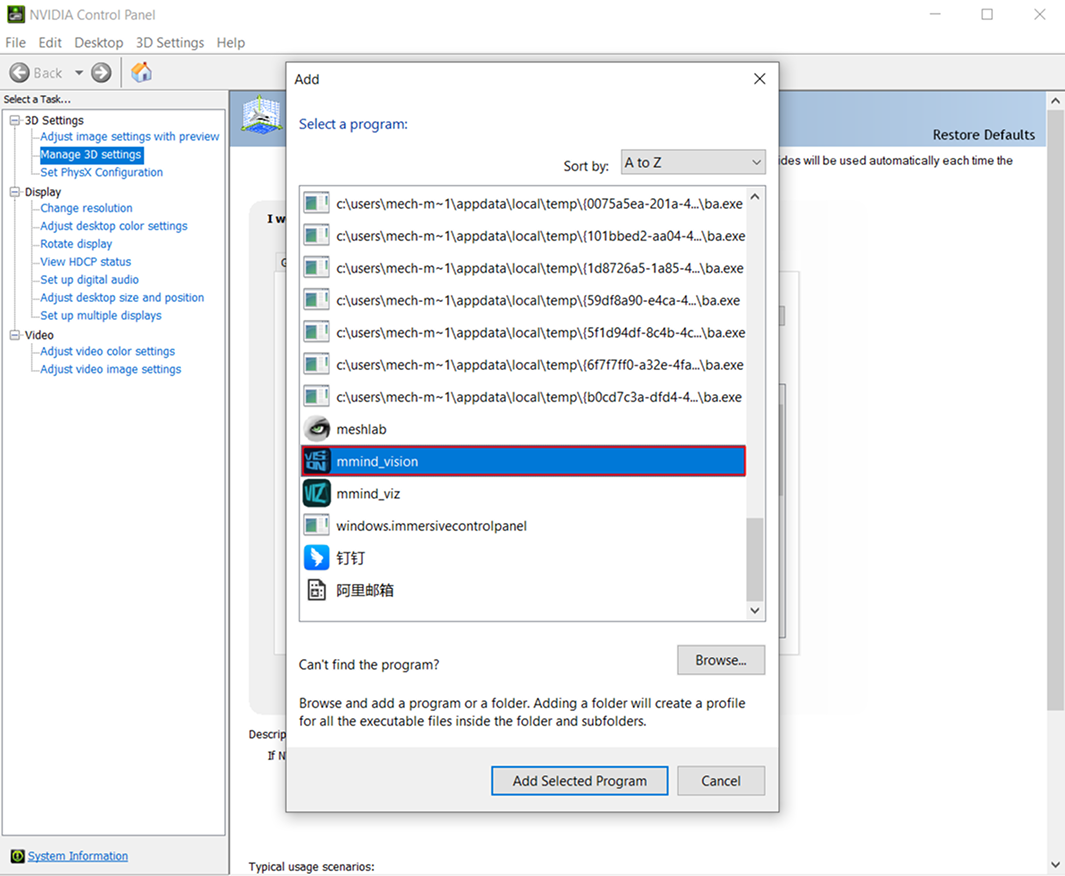Open the Sort by dropdown
Viewport: 1065px width, 876px height.
[692, 163]
